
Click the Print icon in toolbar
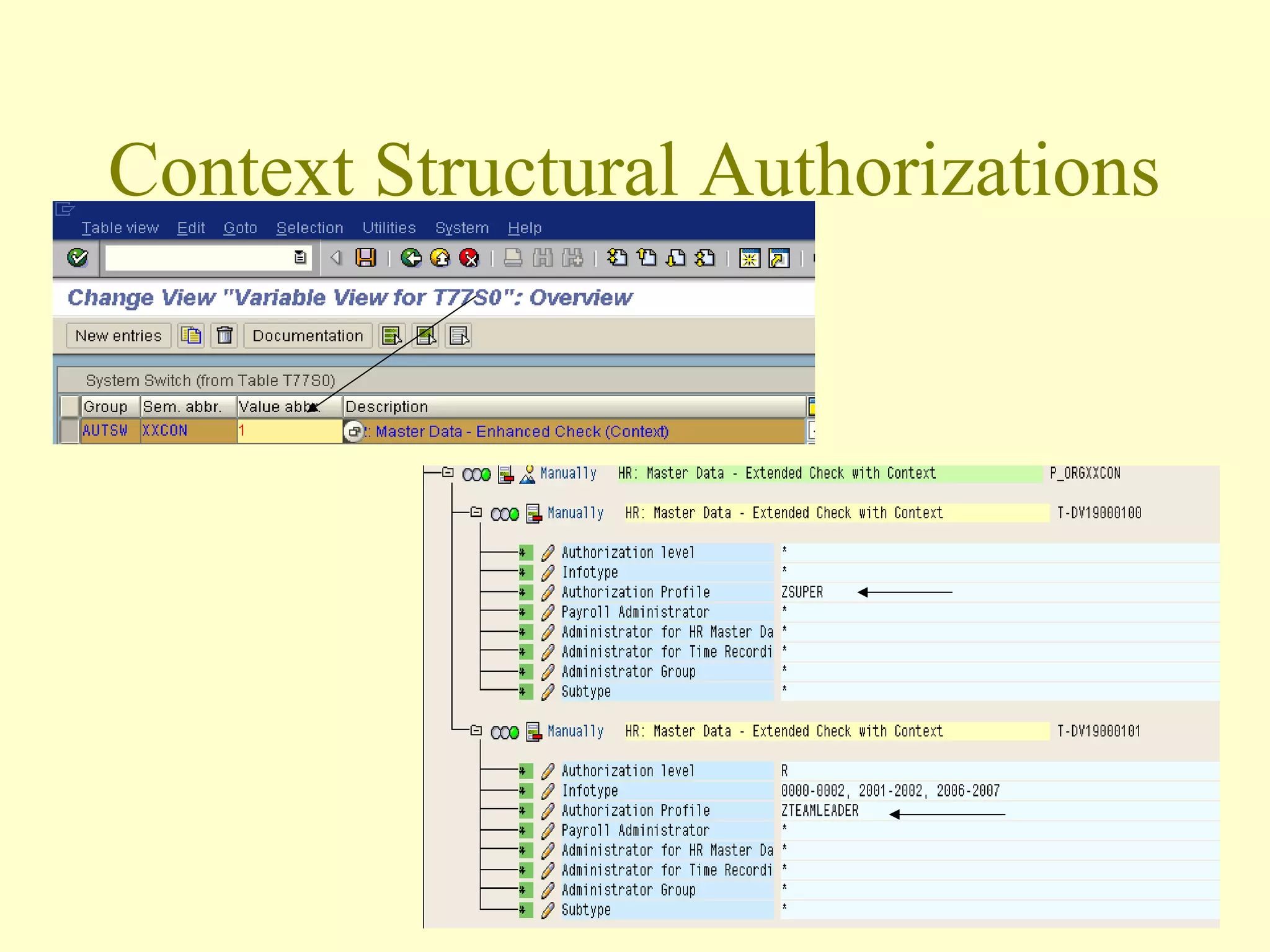(x=513, y=257)
